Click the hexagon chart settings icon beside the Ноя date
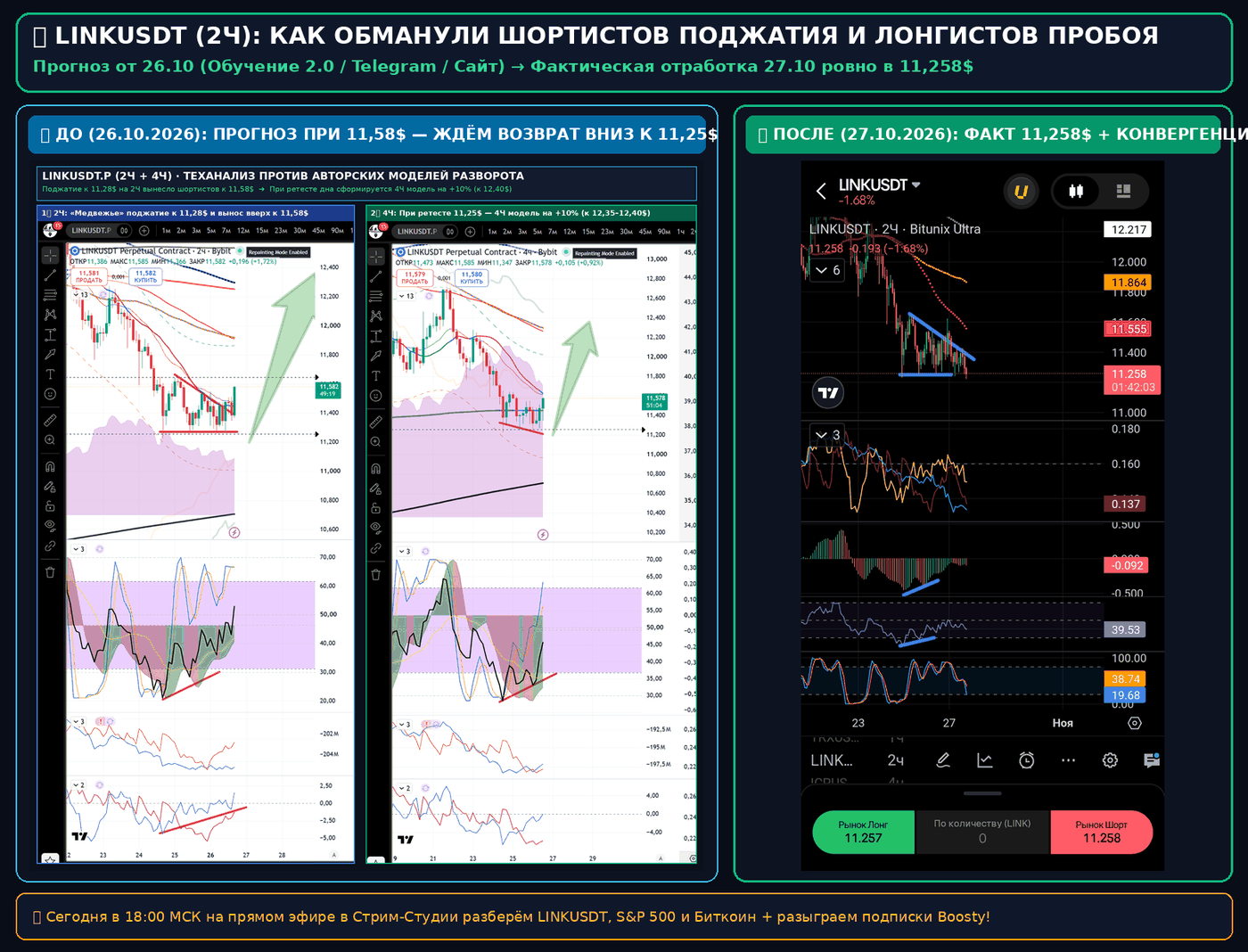Image resolution: width=1248 pixels, height=952 pixels. pyautogui.click(x=1135, y=723)
